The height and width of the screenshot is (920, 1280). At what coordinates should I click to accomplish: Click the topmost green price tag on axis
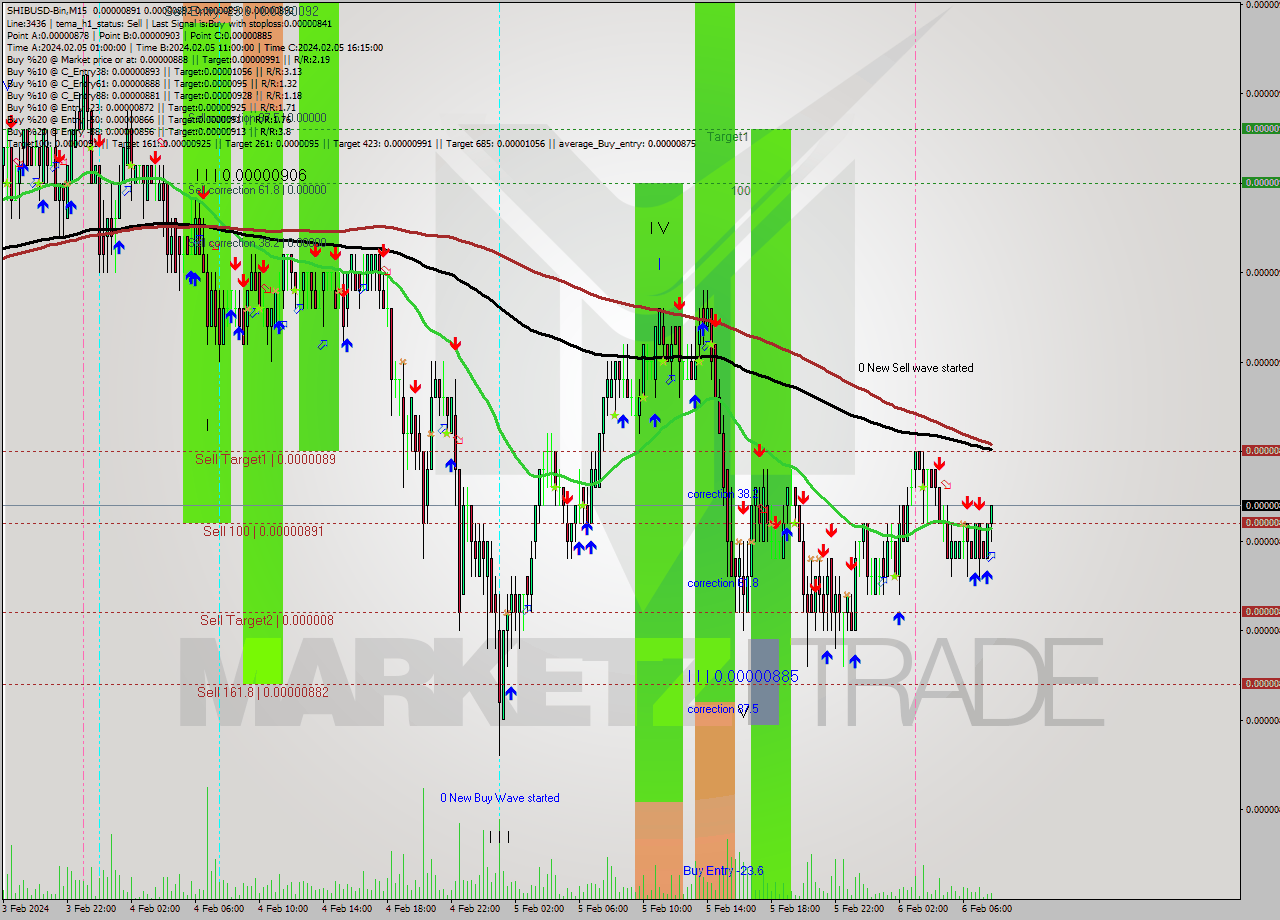tap(1260, 128)
